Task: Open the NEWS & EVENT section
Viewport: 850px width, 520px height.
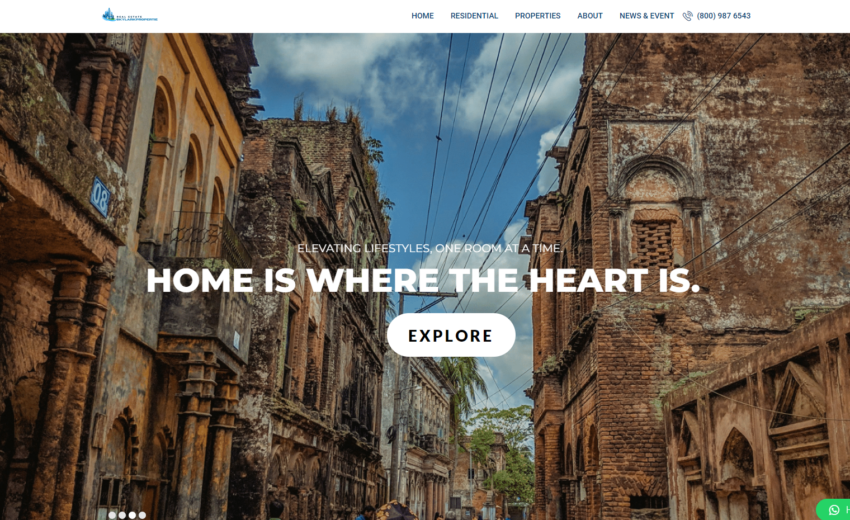Action: (646, 16)
